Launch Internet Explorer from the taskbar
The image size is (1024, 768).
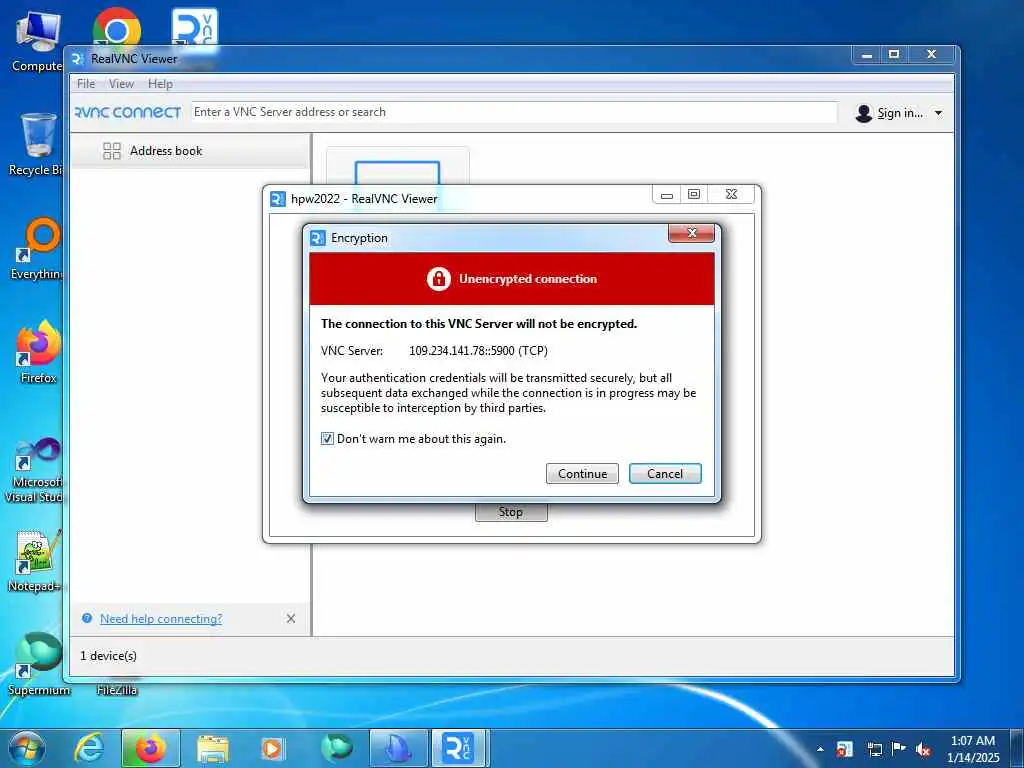coord(89,749)
